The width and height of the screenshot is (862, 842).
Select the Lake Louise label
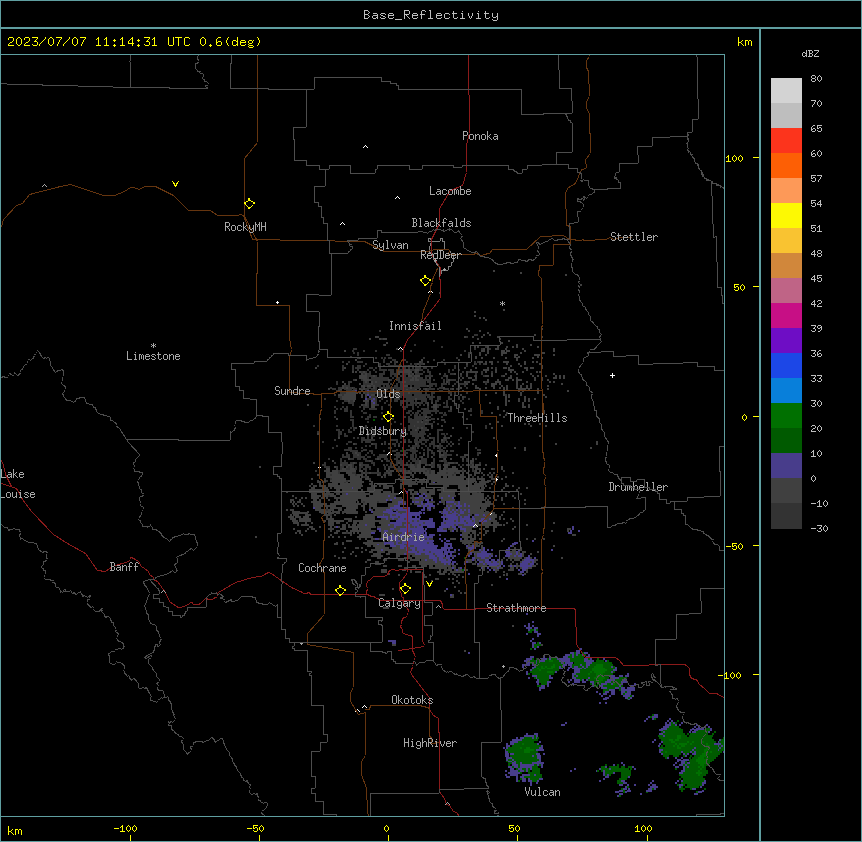pos(18,484)
